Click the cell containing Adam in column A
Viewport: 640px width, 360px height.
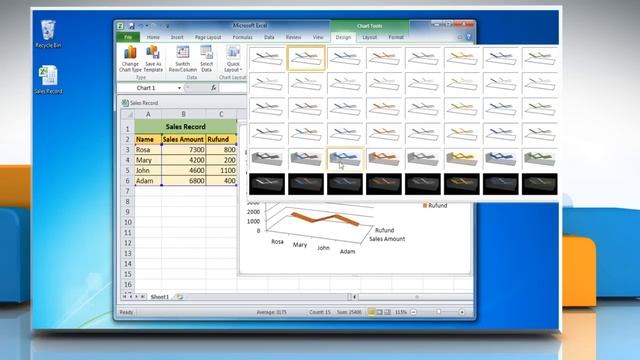click(x=148, y=180)
